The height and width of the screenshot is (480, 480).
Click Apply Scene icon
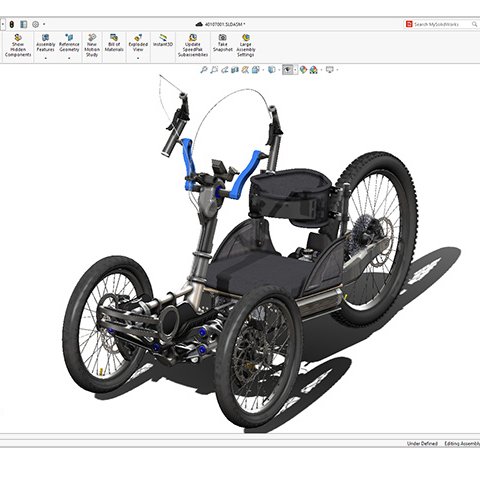pos(314,70)
